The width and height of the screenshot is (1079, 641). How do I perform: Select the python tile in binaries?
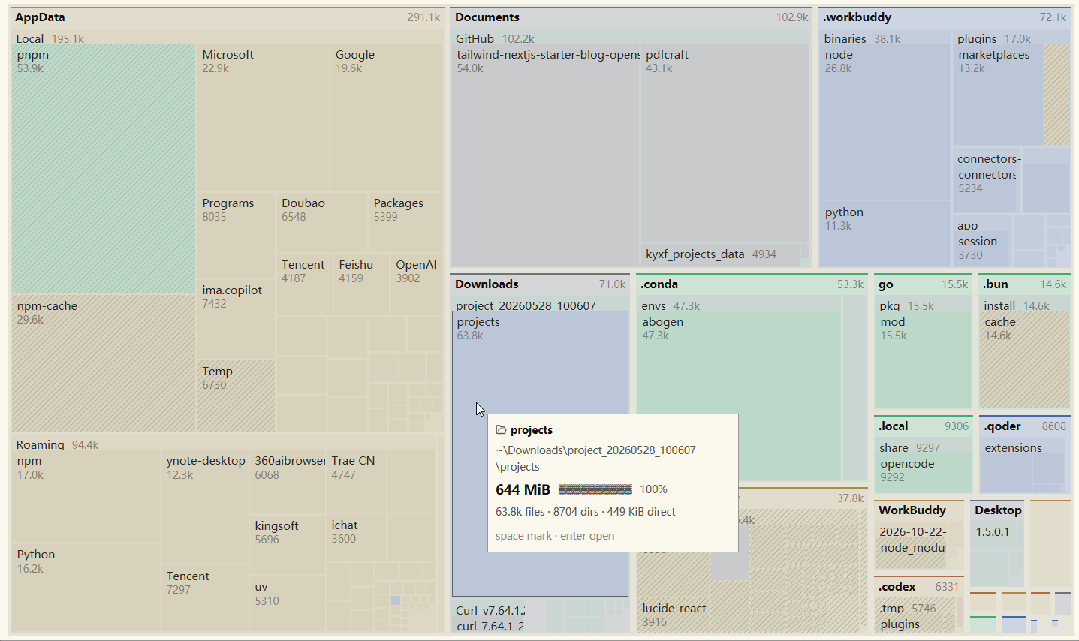coord(885,233)
